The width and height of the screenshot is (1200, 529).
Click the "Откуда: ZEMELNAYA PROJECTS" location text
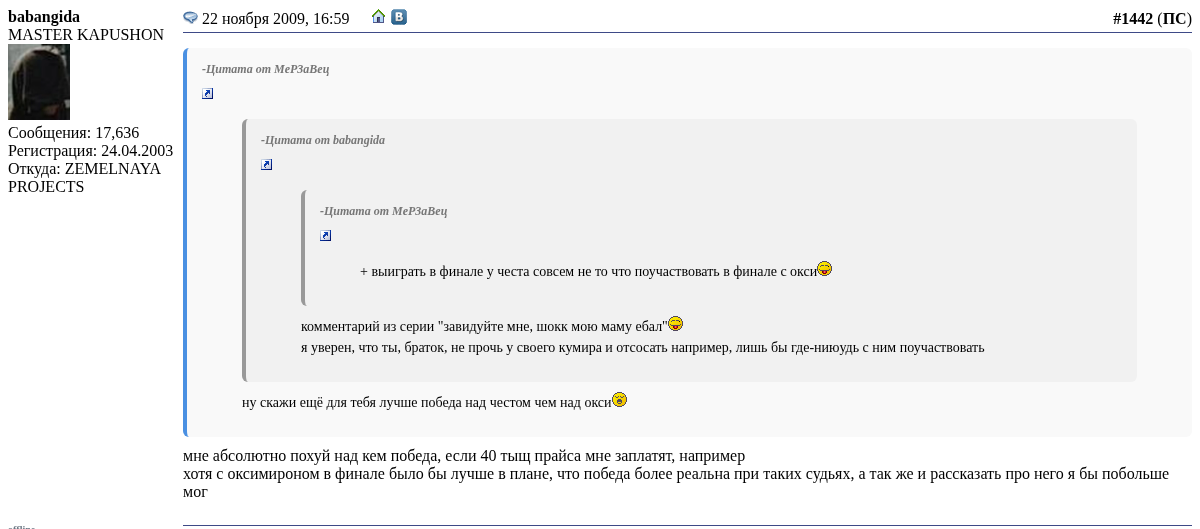point(84,178)
